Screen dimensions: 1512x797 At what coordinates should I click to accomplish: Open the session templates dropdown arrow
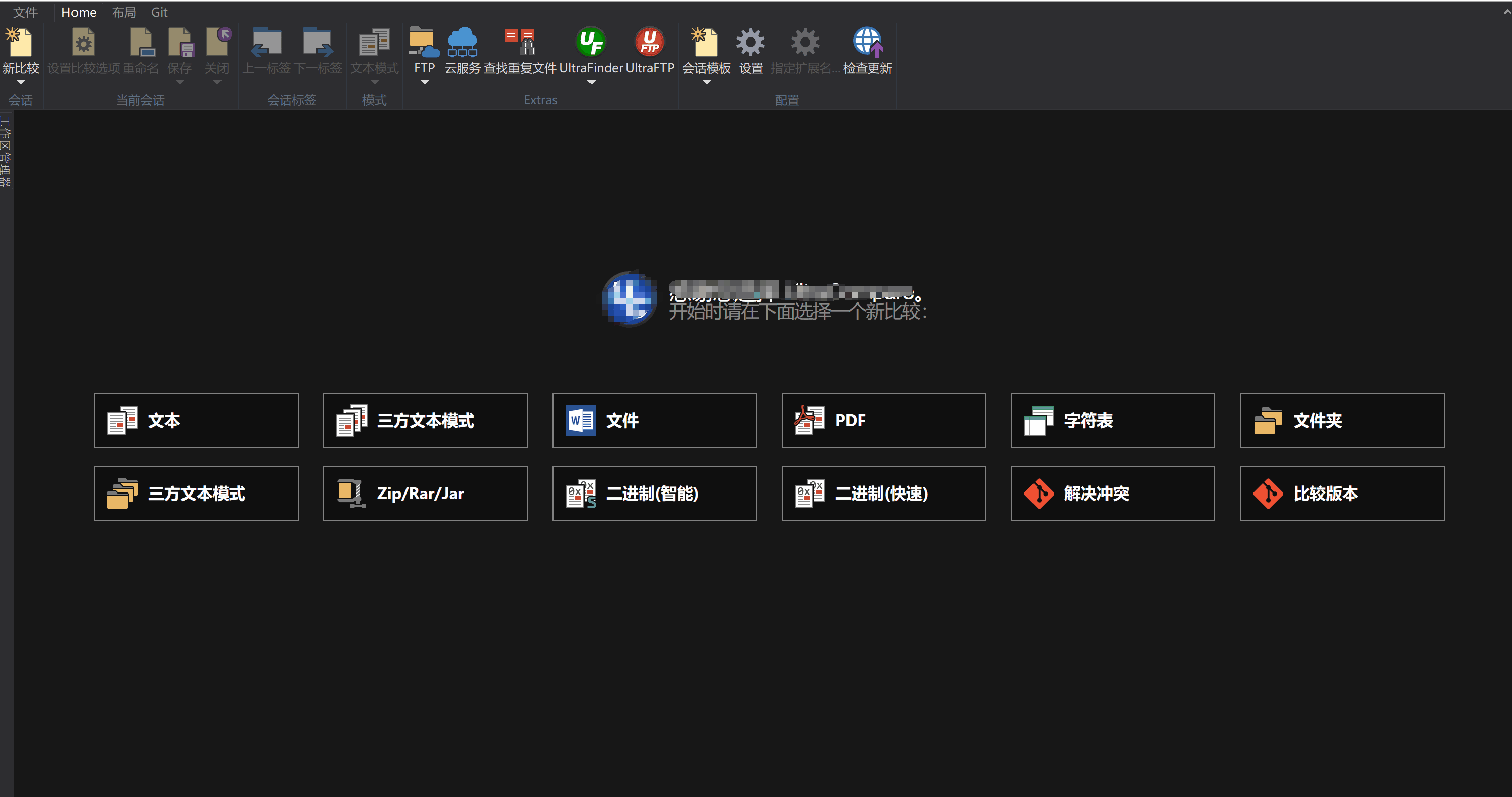pos(706,82)
